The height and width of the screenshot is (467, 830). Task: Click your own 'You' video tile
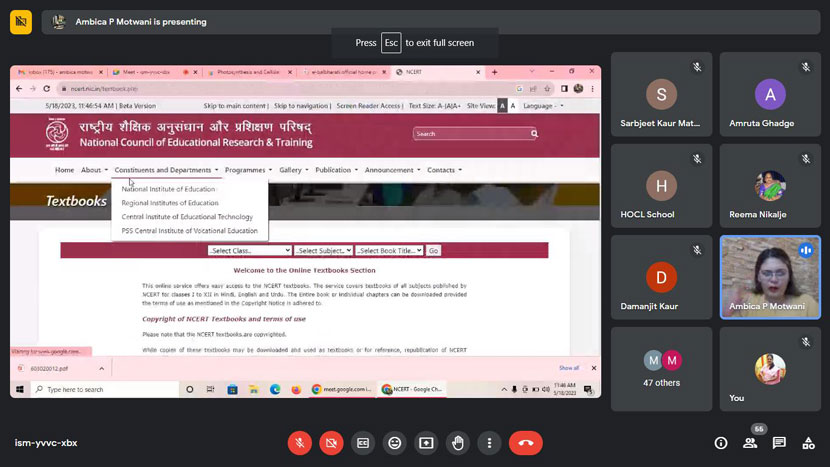point(770,369)
